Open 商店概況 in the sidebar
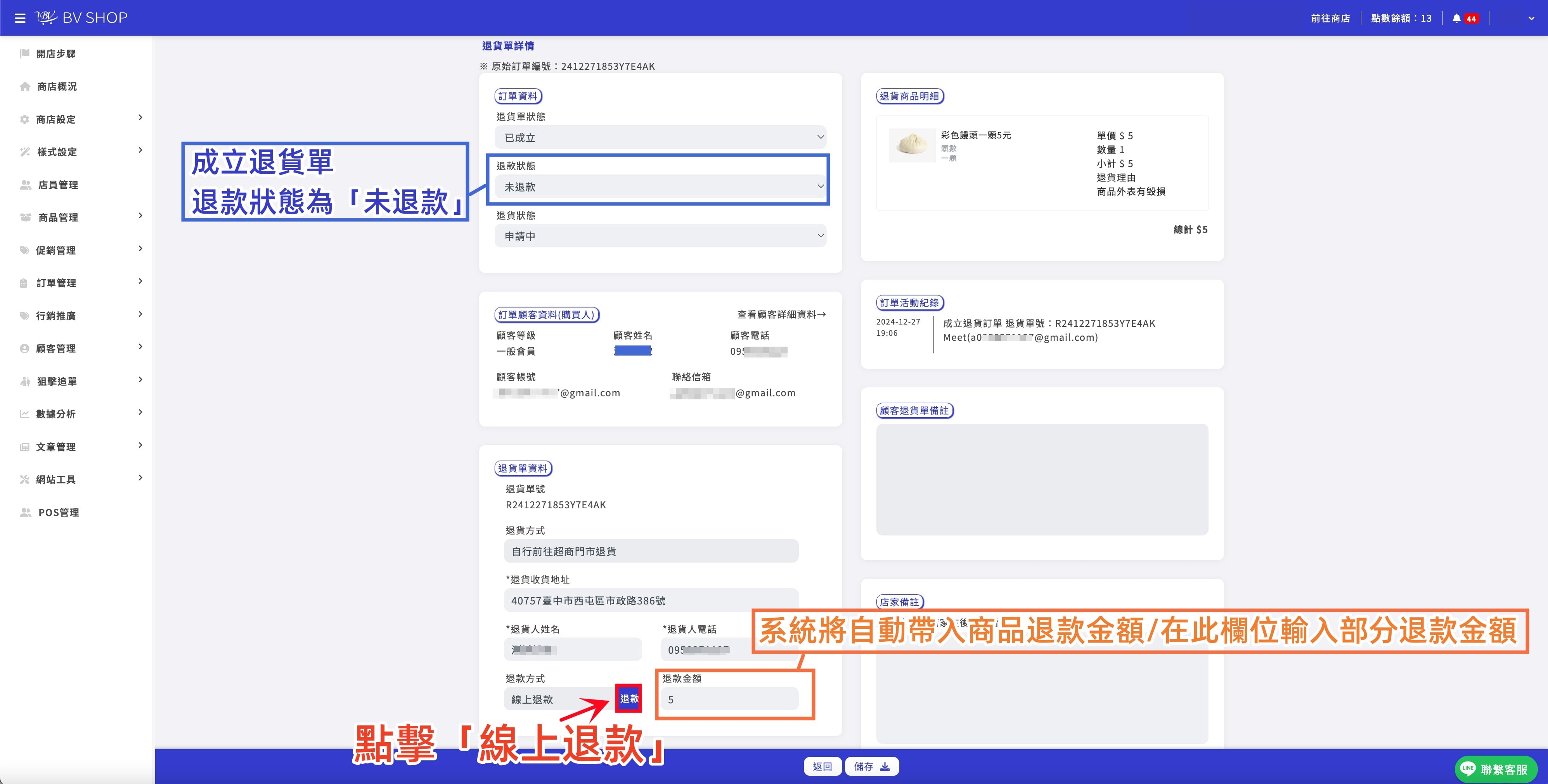Viewport: 1548px width, 784px height. pyautogui.click(x=57, y=86)
